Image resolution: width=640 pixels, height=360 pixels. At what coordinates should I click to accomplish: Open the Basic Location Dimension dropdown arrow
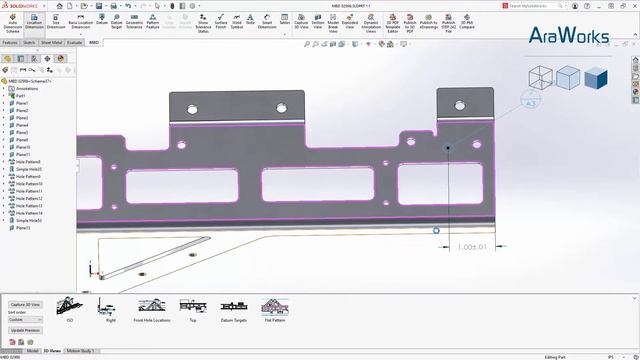click(80, 35)
